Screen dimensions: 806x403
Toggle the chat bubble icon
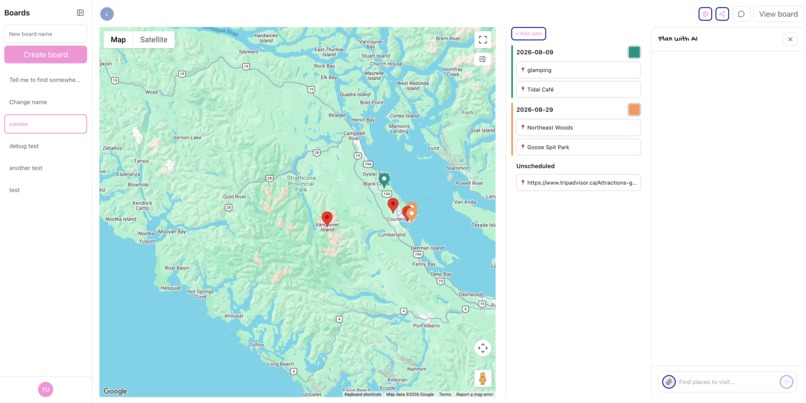[x=741, y=14]
